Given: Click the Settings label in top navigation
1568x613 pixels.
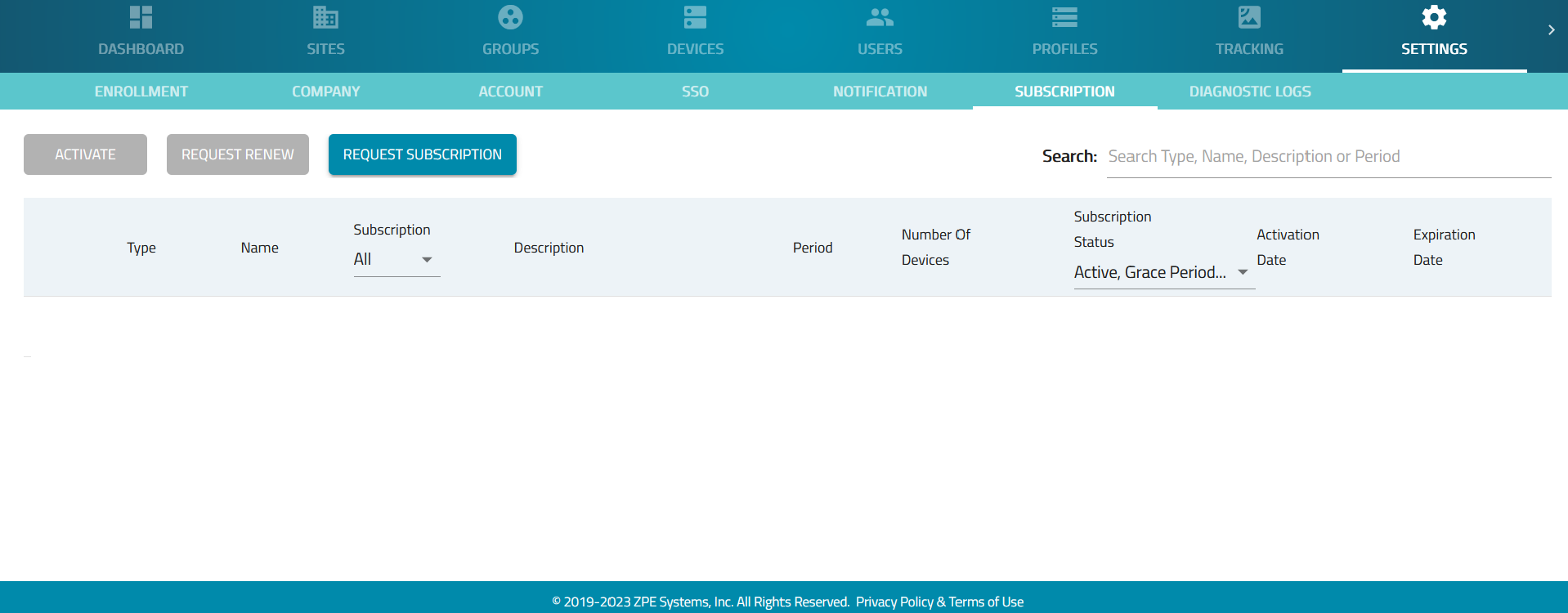Looking at the screenshot, I should coord(1434,49).
